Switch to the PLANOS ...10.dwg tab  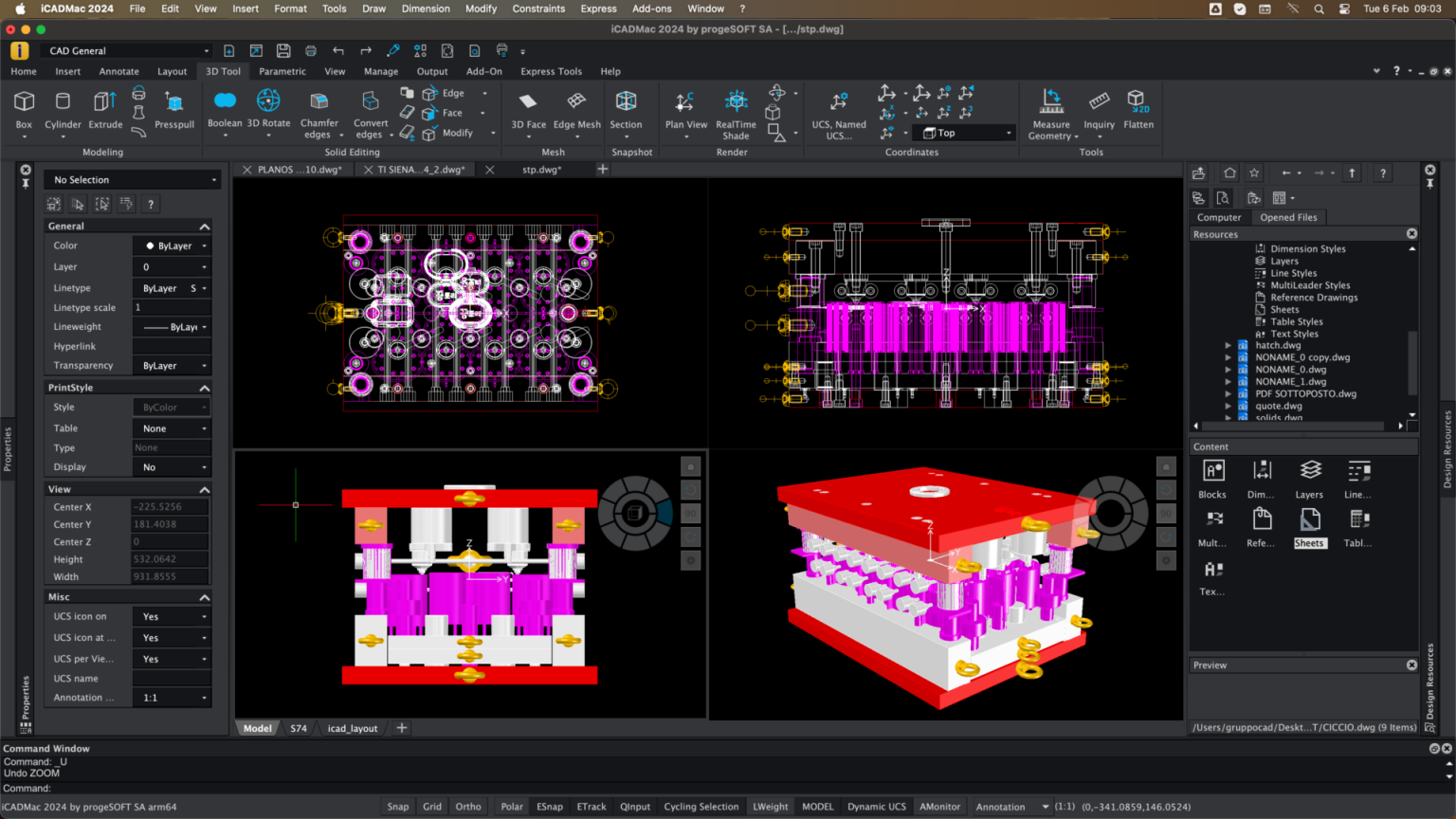click(x=300, y=170)
